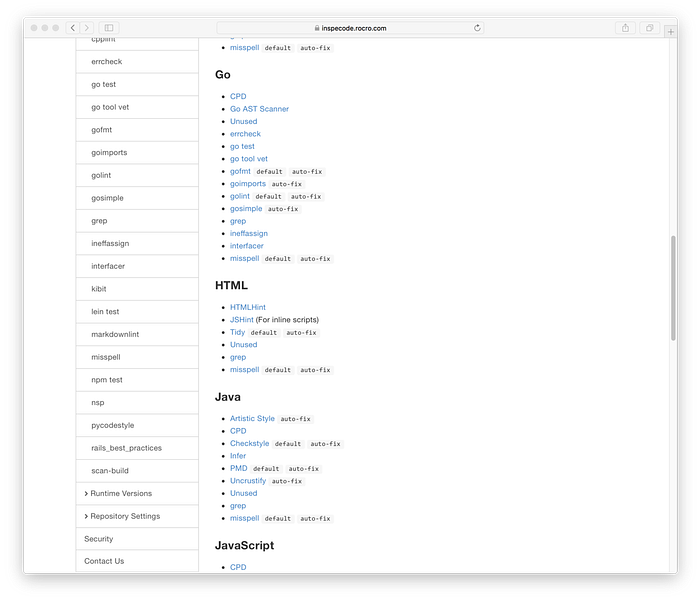The height and width of the screenshot is (600, 699).
Task: Open the JSHint link under HTML
Action: pos(242,320)
